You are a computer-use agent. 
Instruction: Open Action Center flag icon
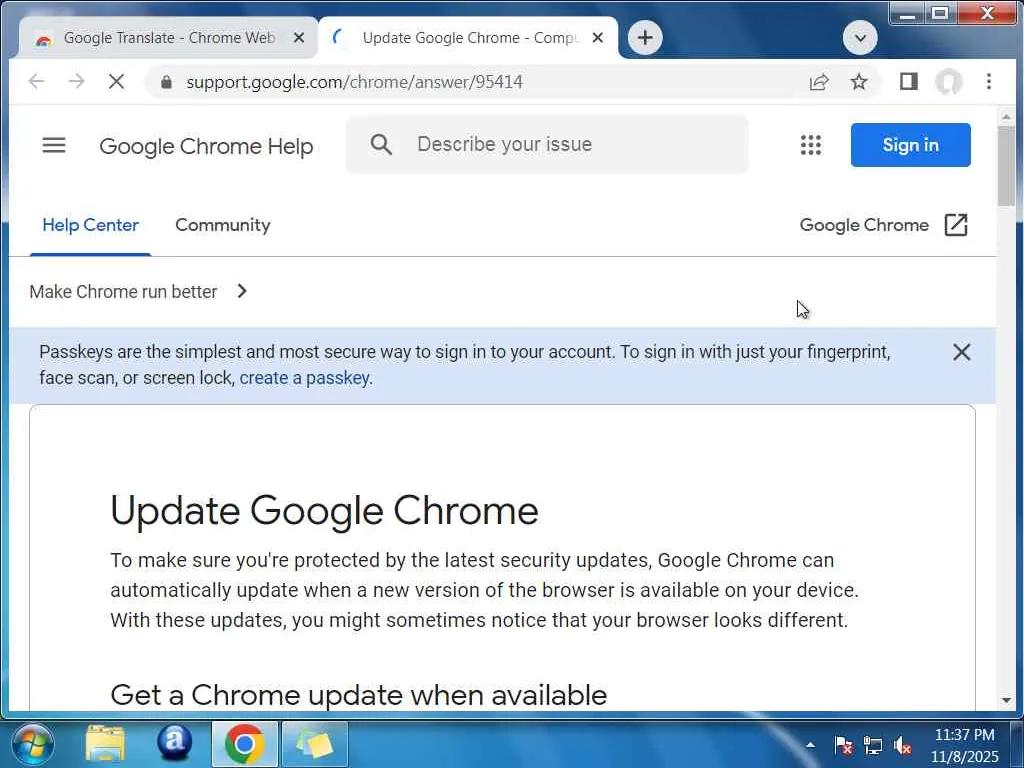click(x=843, y=745)
